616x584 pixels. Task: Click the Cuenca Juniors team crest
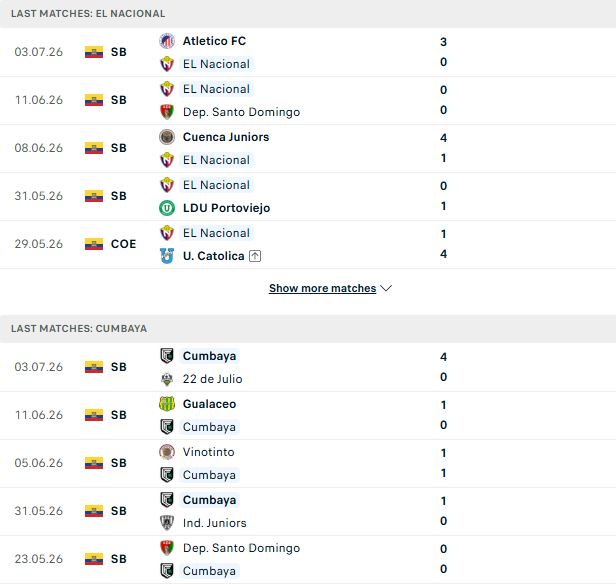pos(167,137)
